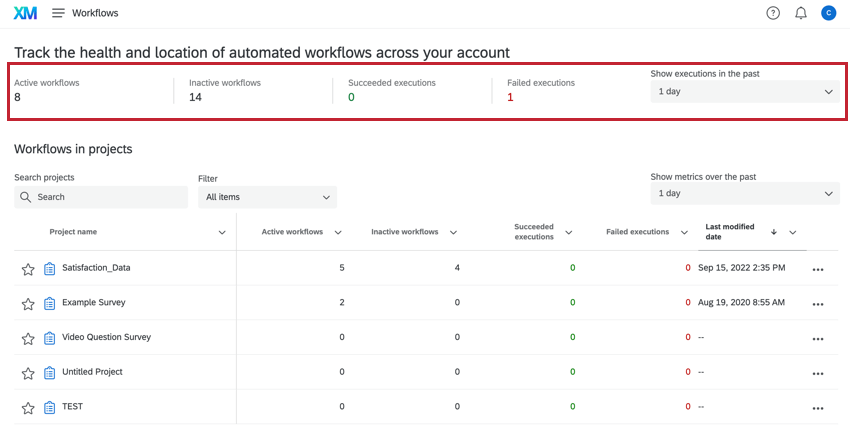
Task: Open the Filter All items dropdown
Action: (x=267, y=197)
